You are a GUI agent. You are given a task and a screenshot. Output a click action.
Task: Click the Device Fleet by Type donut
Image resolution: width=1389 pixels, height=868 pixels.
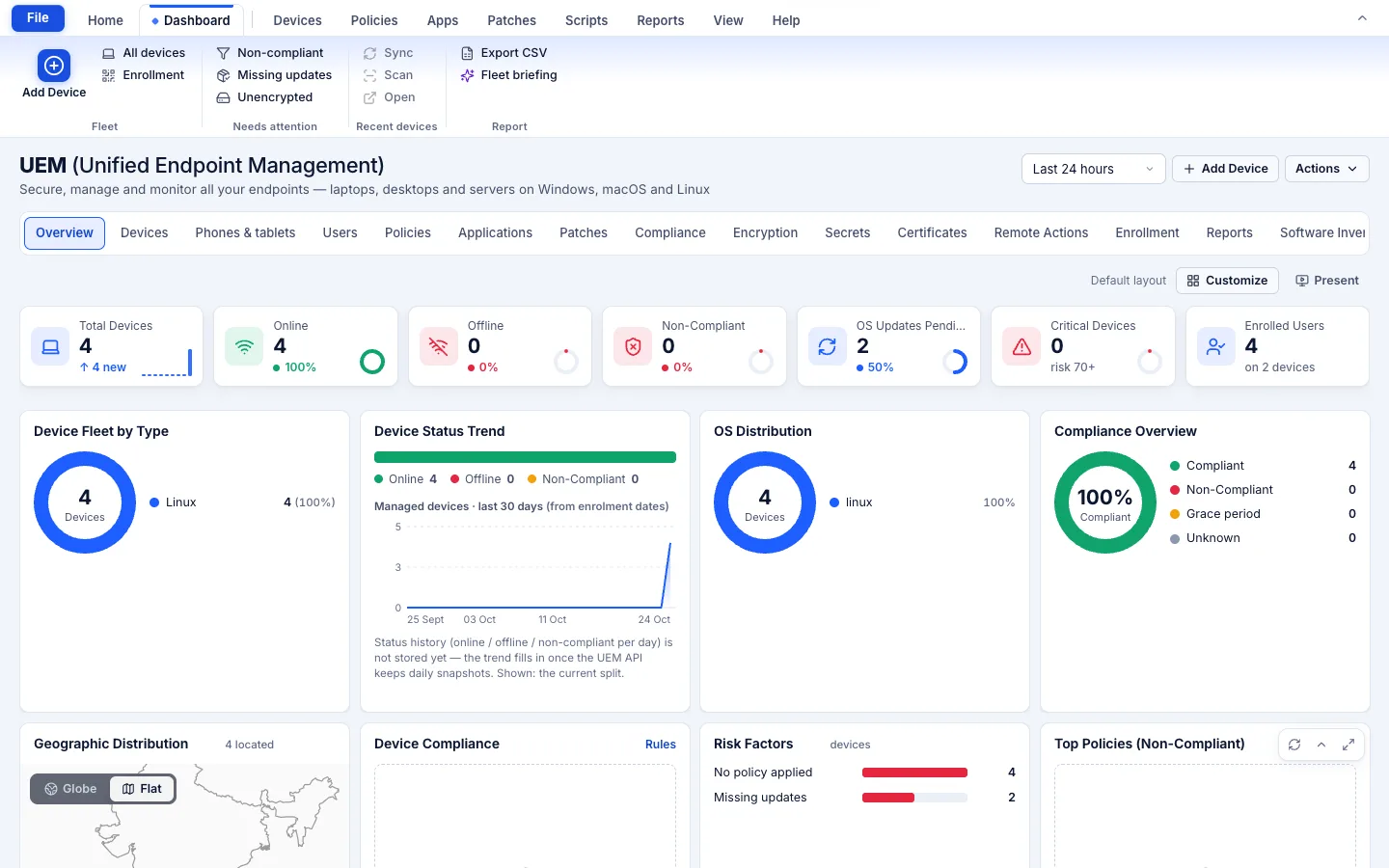coord(85,502)
